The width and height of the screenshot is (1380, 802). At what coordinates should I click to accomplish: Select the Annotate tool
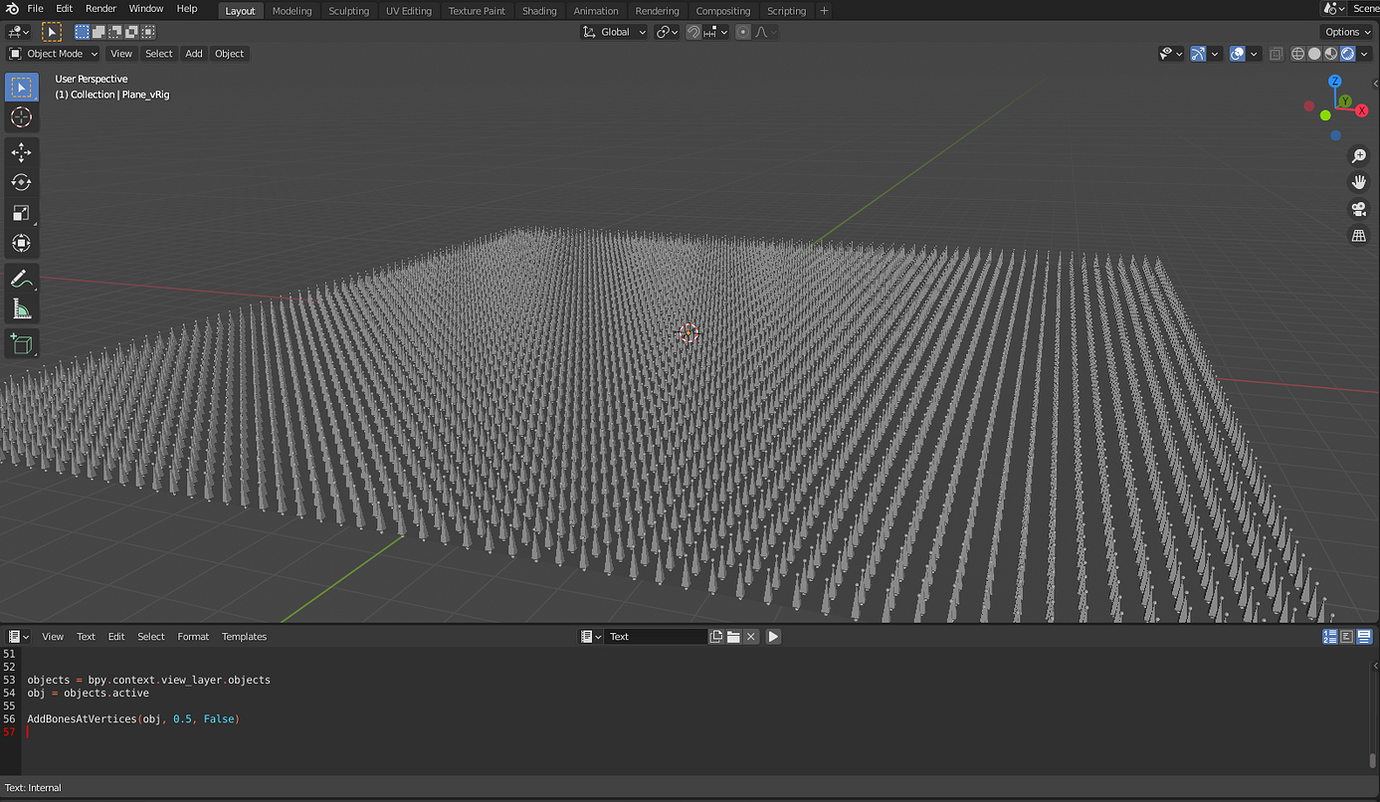pyautogui.click(x=21, y=278)
